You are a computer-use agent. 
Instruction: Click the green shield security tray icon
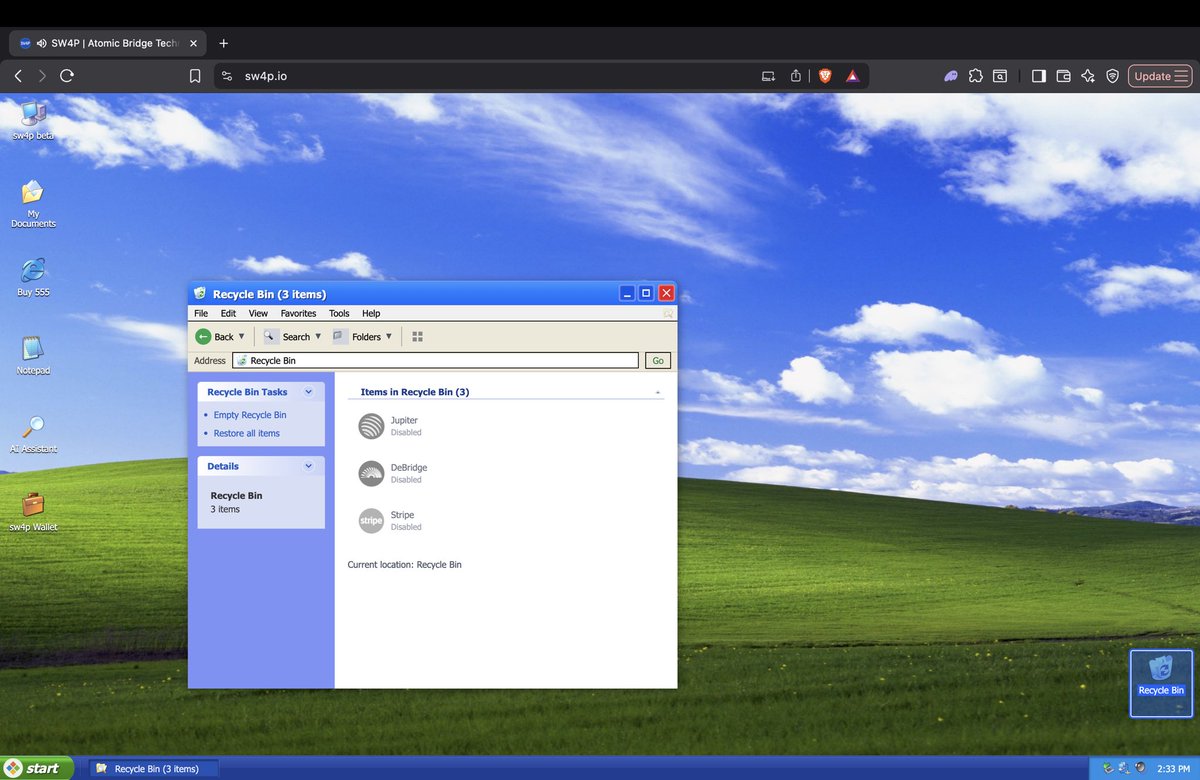tap(1108, 768)
